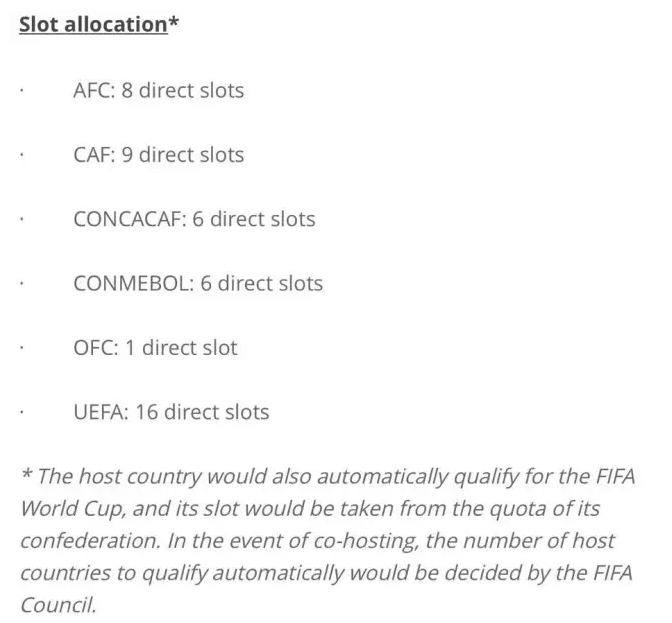Click the bullet dot beside the CONCACAF entry

pos(21,219)
